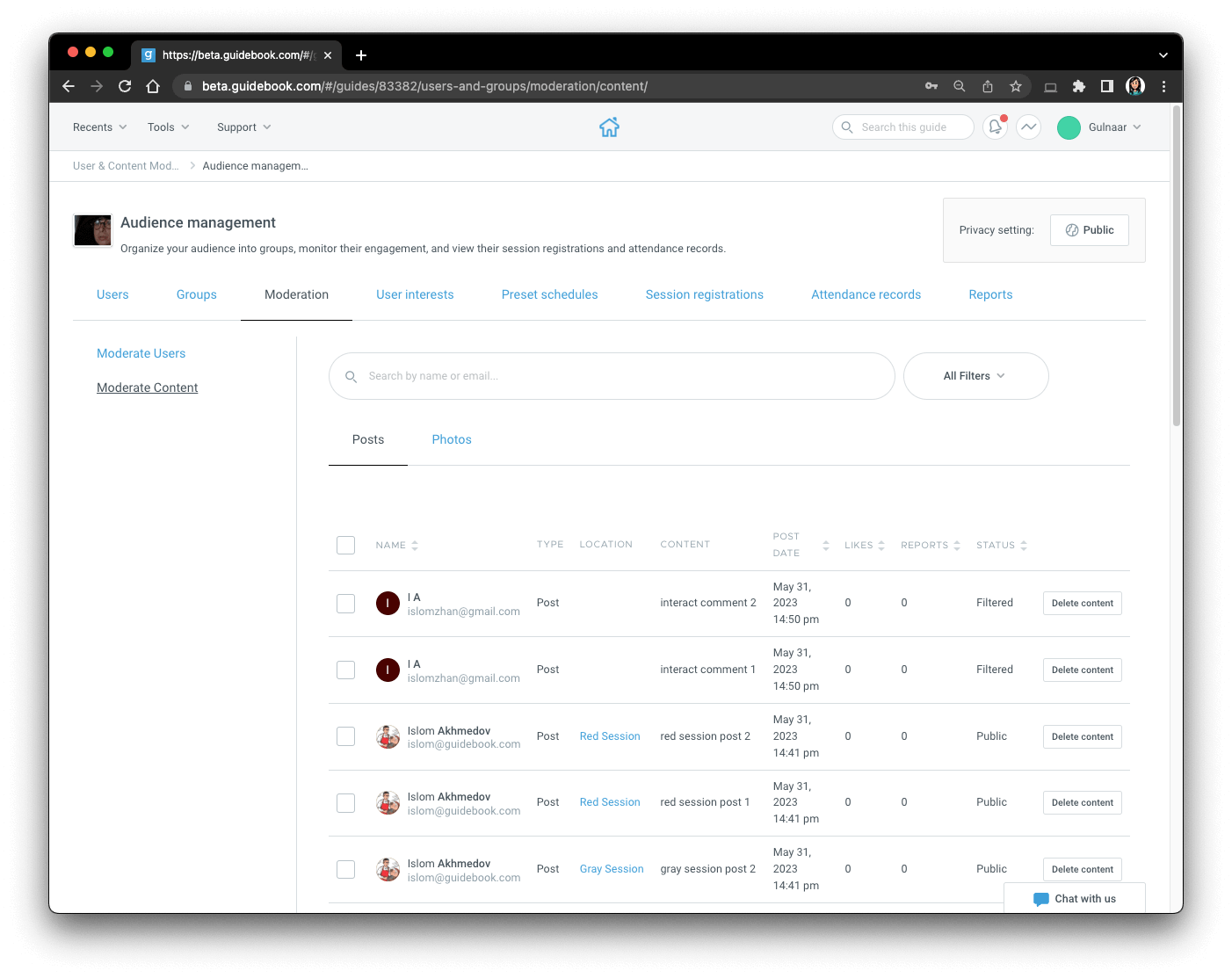Toggle the select-all checkbox in the table header

(x=345, y=545)
